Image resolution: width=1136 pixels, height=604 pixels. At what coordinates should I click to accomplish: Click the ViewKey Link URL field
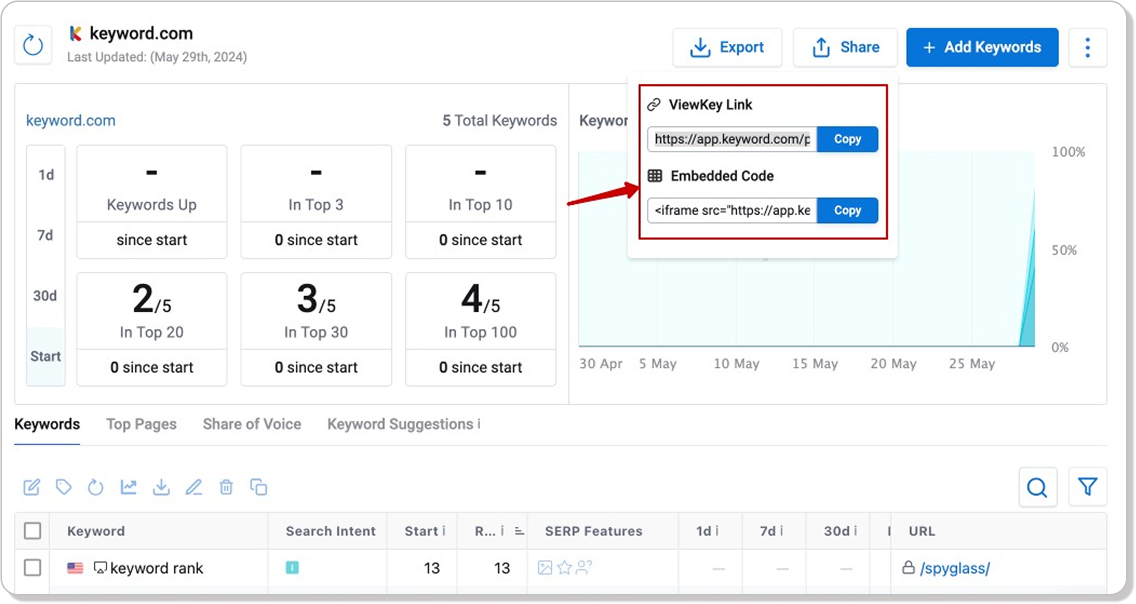coord(732,139)
